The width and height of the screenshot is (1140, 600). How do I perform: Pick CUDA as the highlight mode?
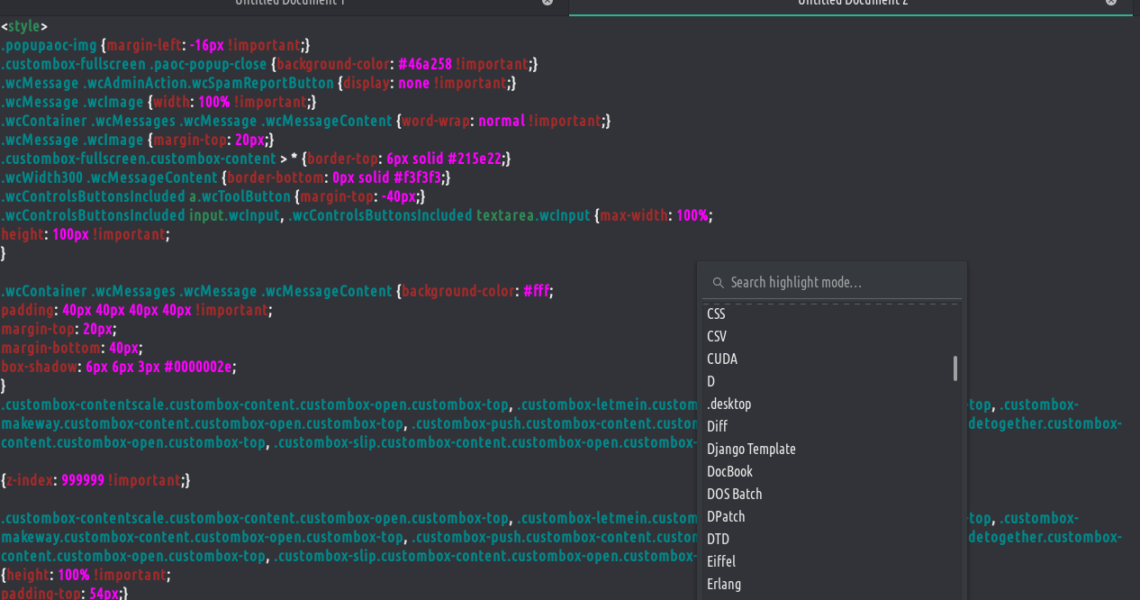[722, 359]
